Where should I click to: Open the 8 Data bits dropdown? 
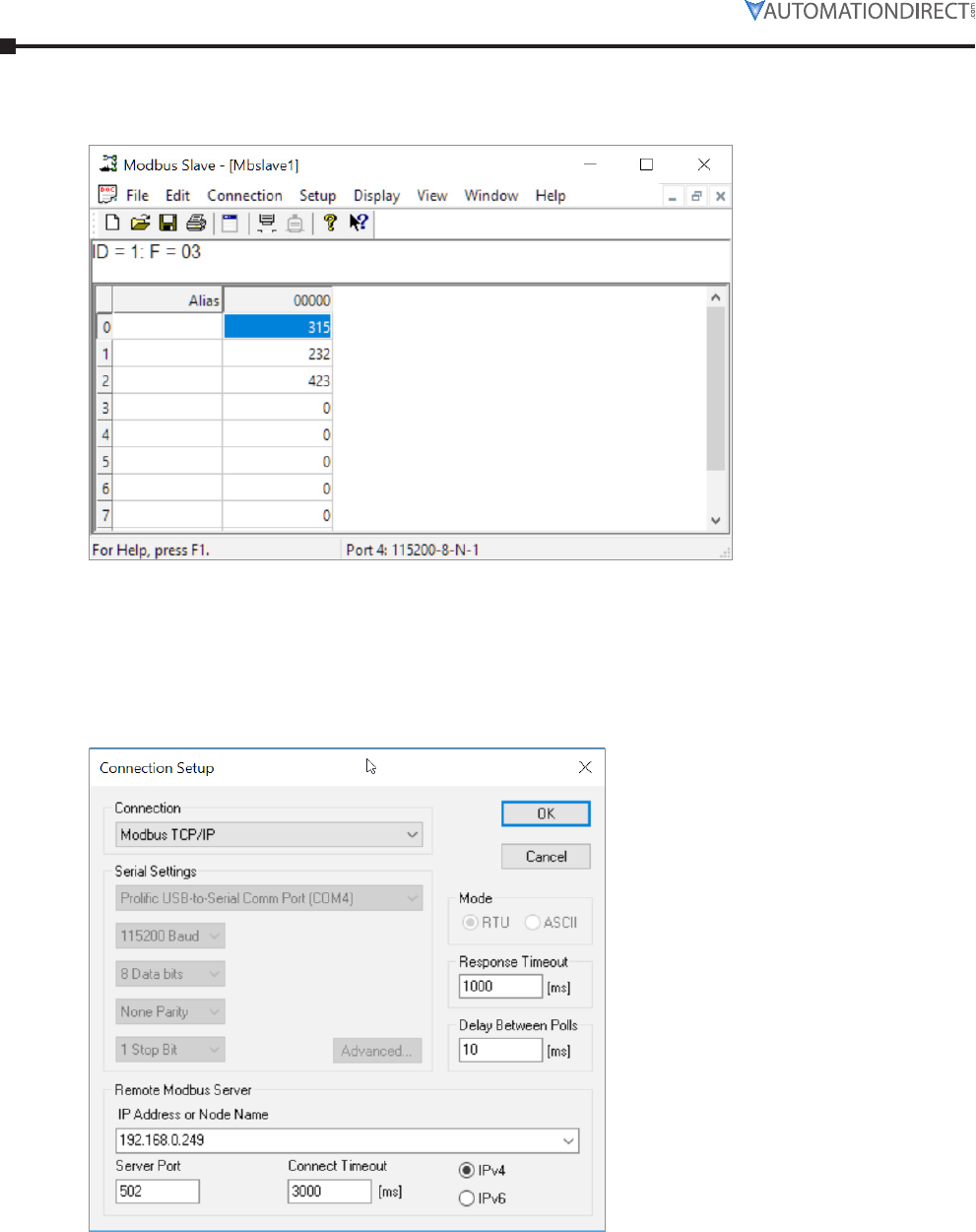(x=170, y=974)
